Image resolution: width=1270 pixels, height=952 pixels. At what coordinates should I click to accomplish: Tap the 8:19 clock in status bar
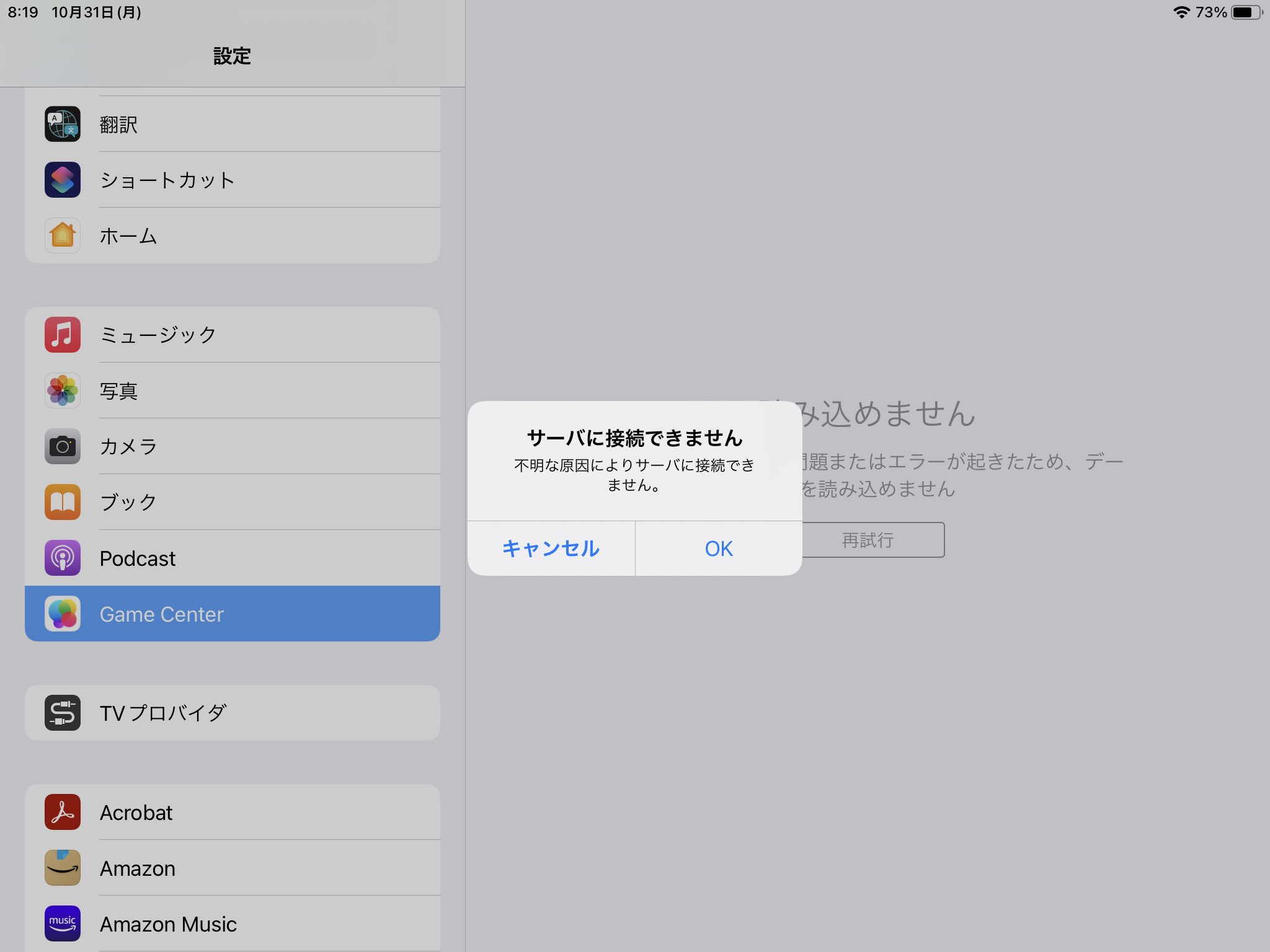pos(23,12)
